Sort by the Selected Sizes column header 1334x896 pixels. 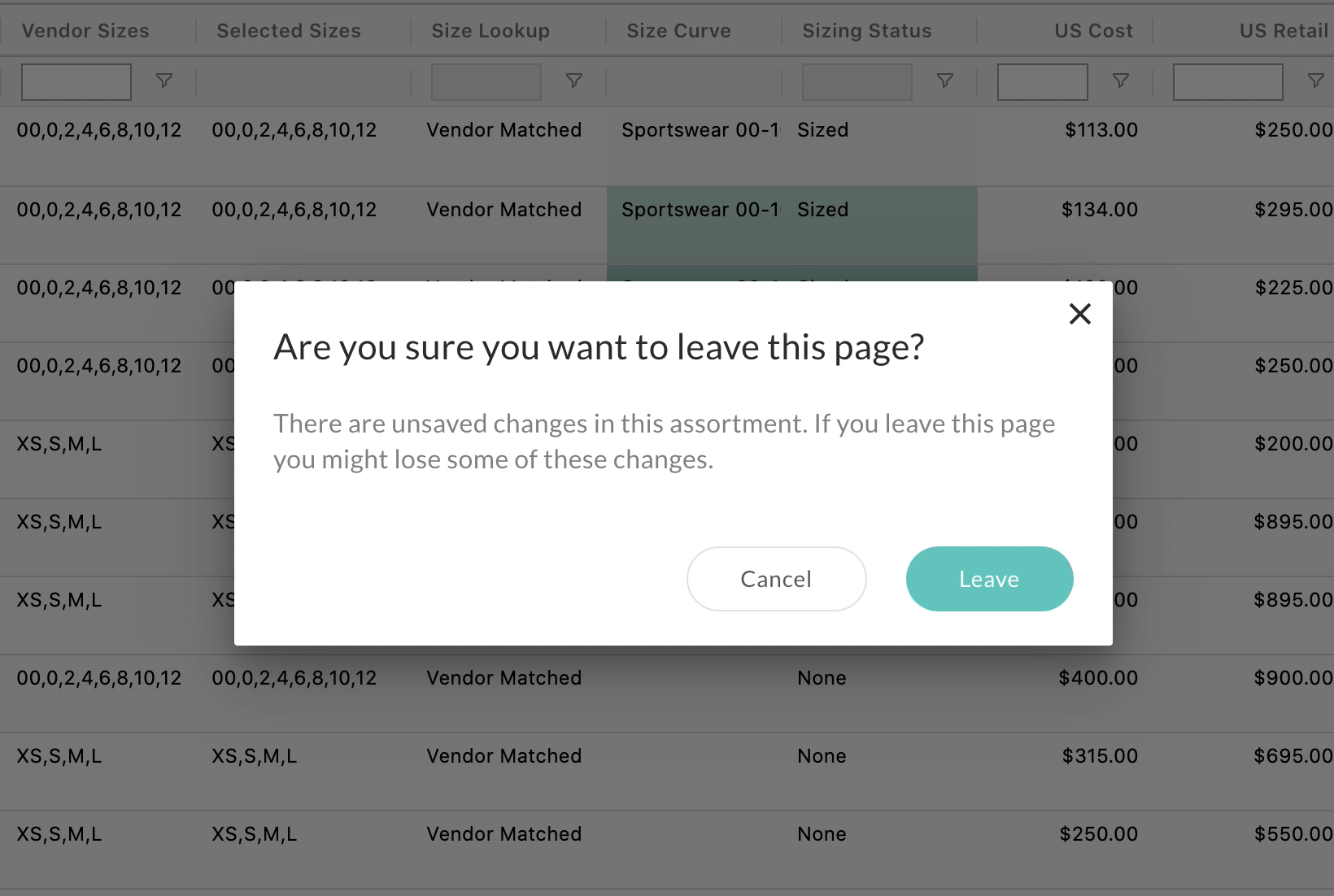(289, 31)
